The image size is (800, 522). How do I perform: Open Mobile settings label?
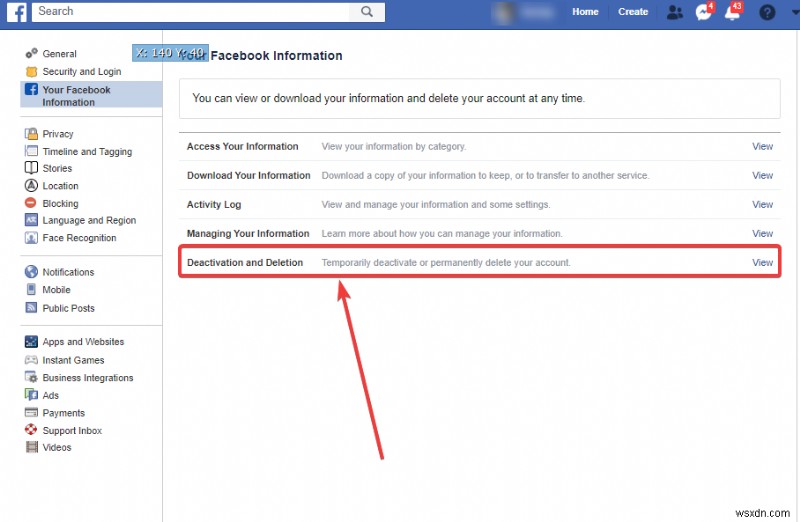point(56,290)
